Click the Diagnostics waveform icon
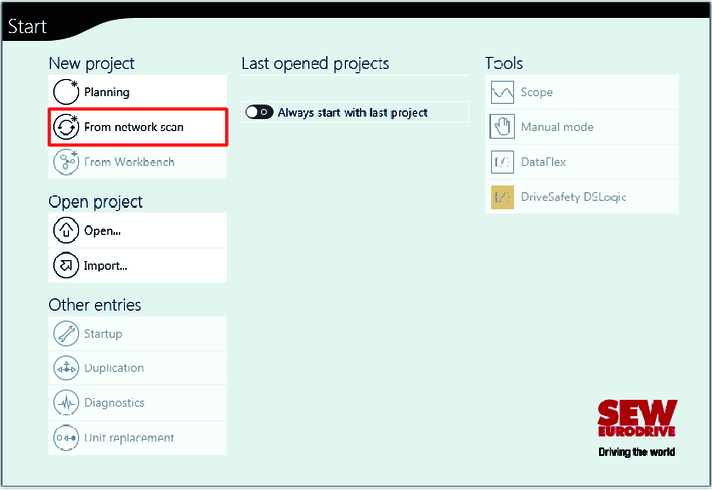The width and height of the screenshot is (712, 490). tap(66, 403)
